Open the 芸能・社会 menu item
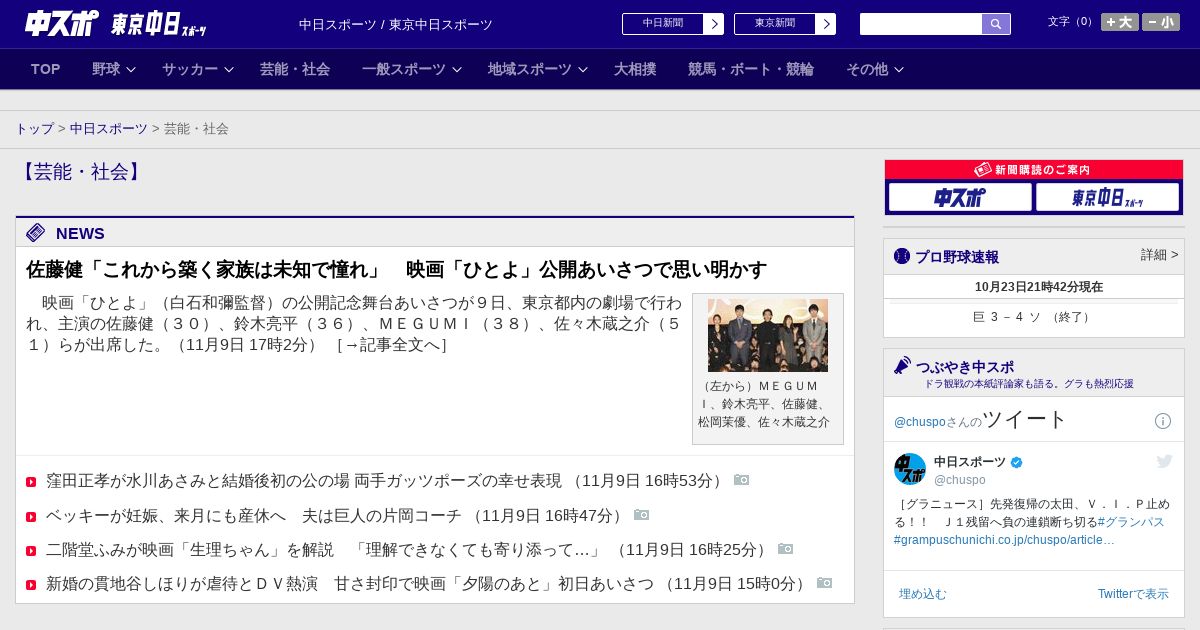This screenshot has width=1200, height=630. [295, 69]
